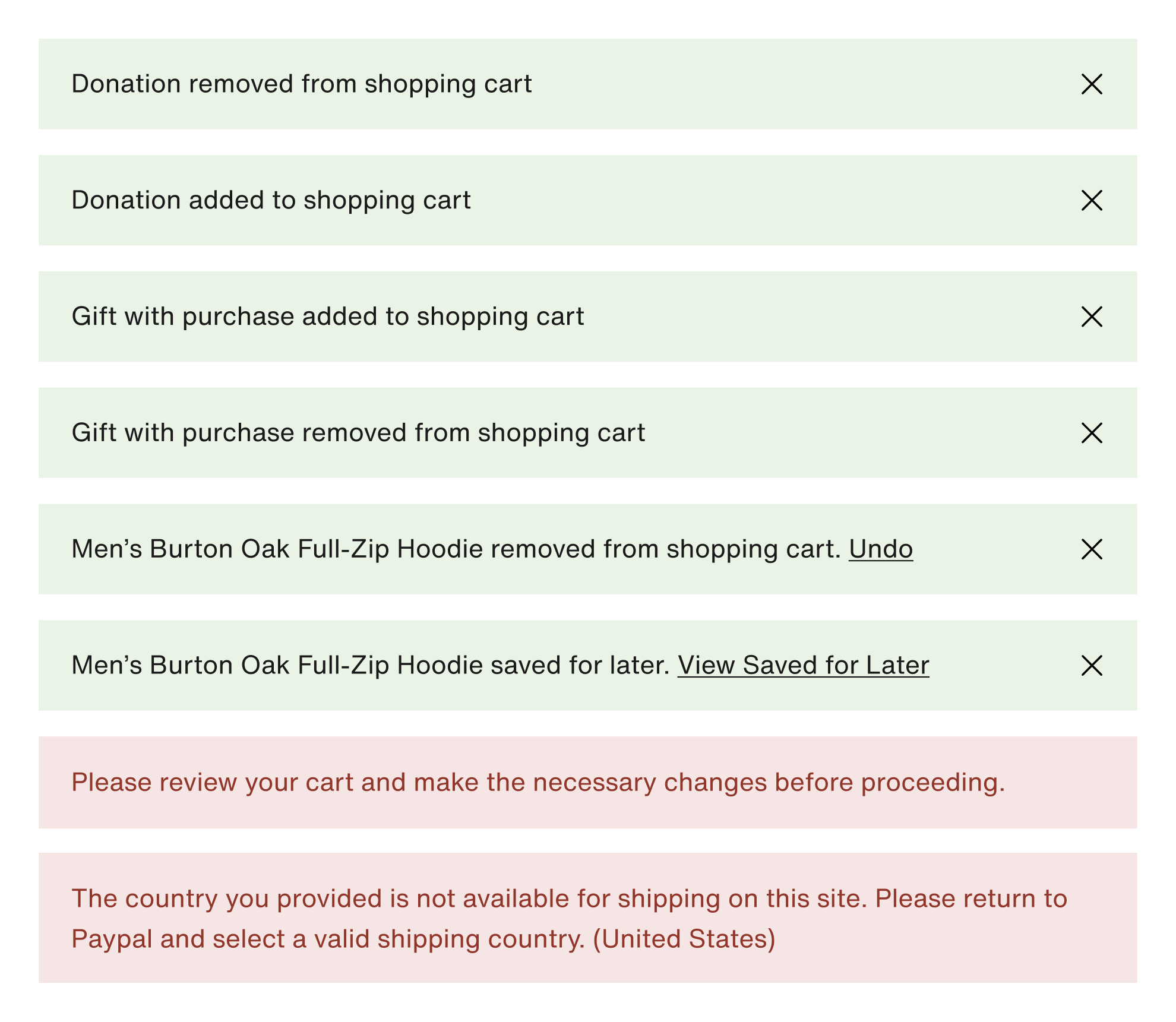Select the "Donation added to shopping cart" text
1176x1022 pixels.
pyautogui.click(x=271, y=201)
